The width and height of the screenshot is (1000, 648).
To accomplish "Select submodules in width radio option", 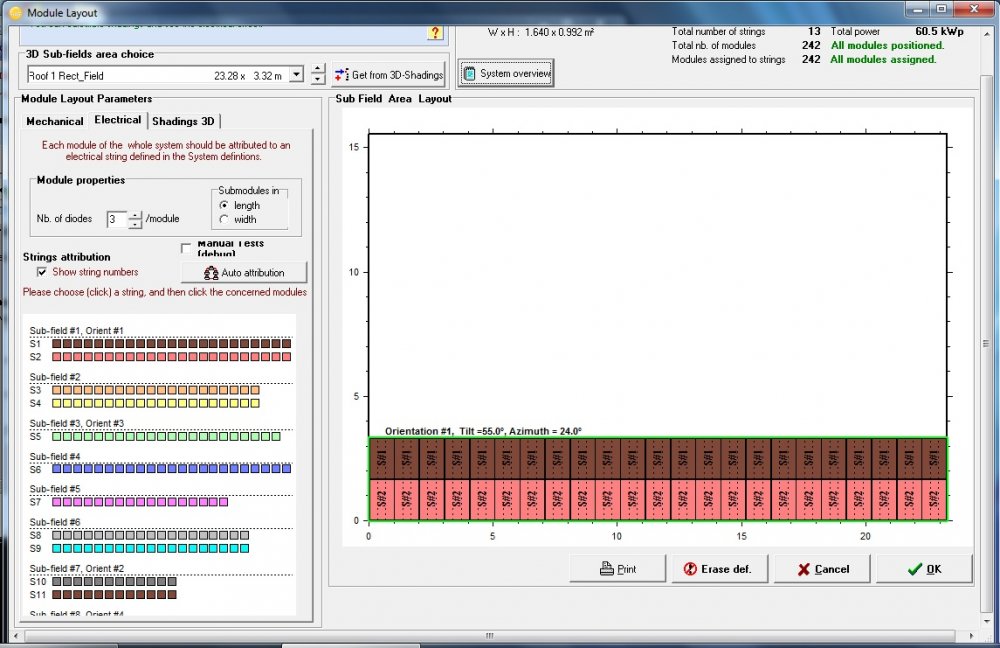I will pyautogui.click(x=224, y=219).
